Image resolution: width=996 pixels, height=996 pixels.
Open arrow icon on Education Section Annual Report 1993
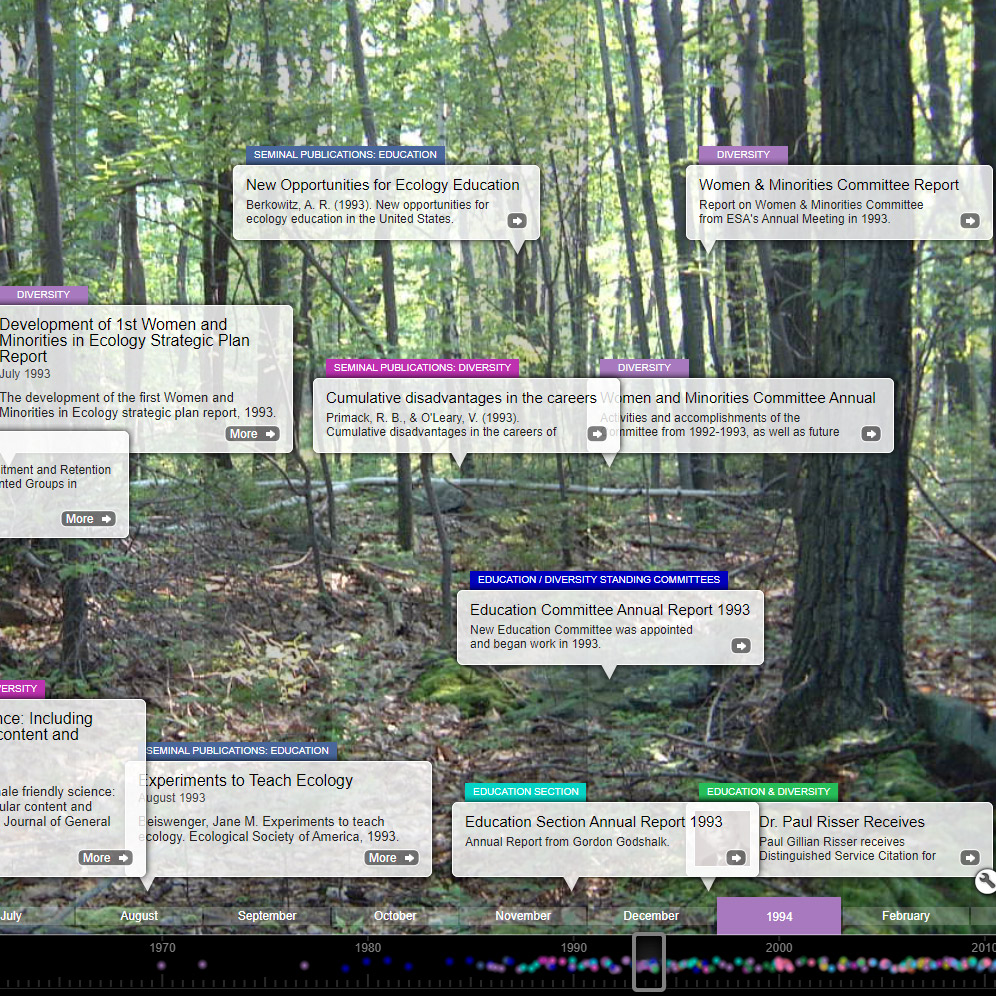pyautogui.click(x=736, y=858)
